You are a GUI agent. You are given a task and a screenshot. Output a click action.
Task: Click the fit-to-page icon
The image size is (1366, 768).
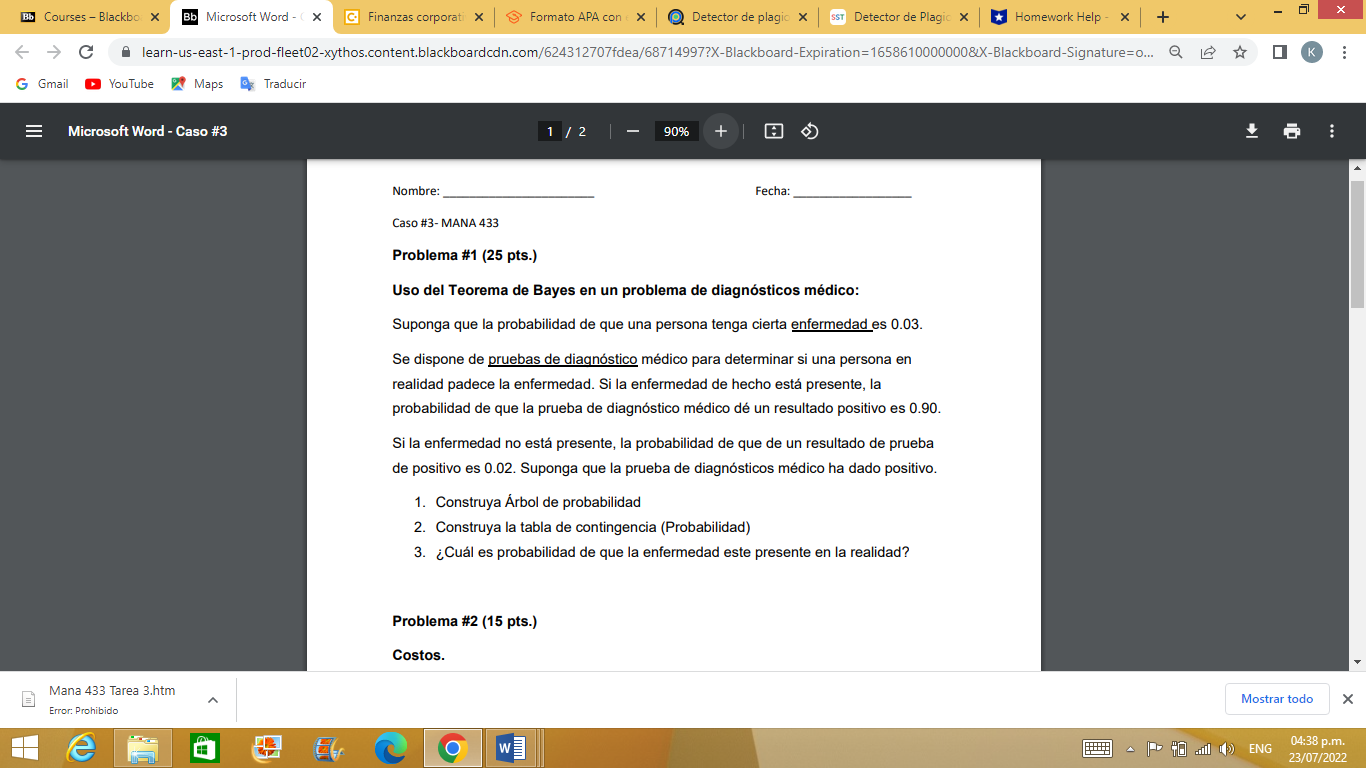tap(773, 130)
